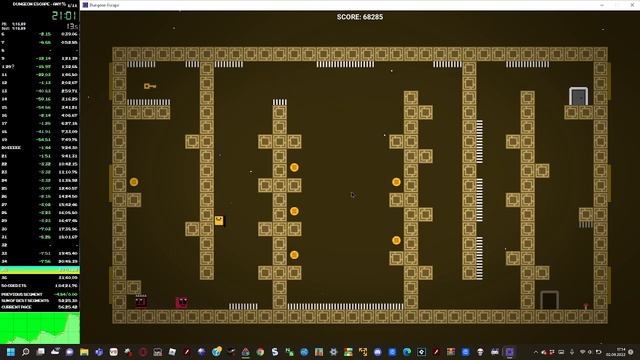Click the gray exit door on the ledge
Viewport: 640px width, 360px height.
578,96
